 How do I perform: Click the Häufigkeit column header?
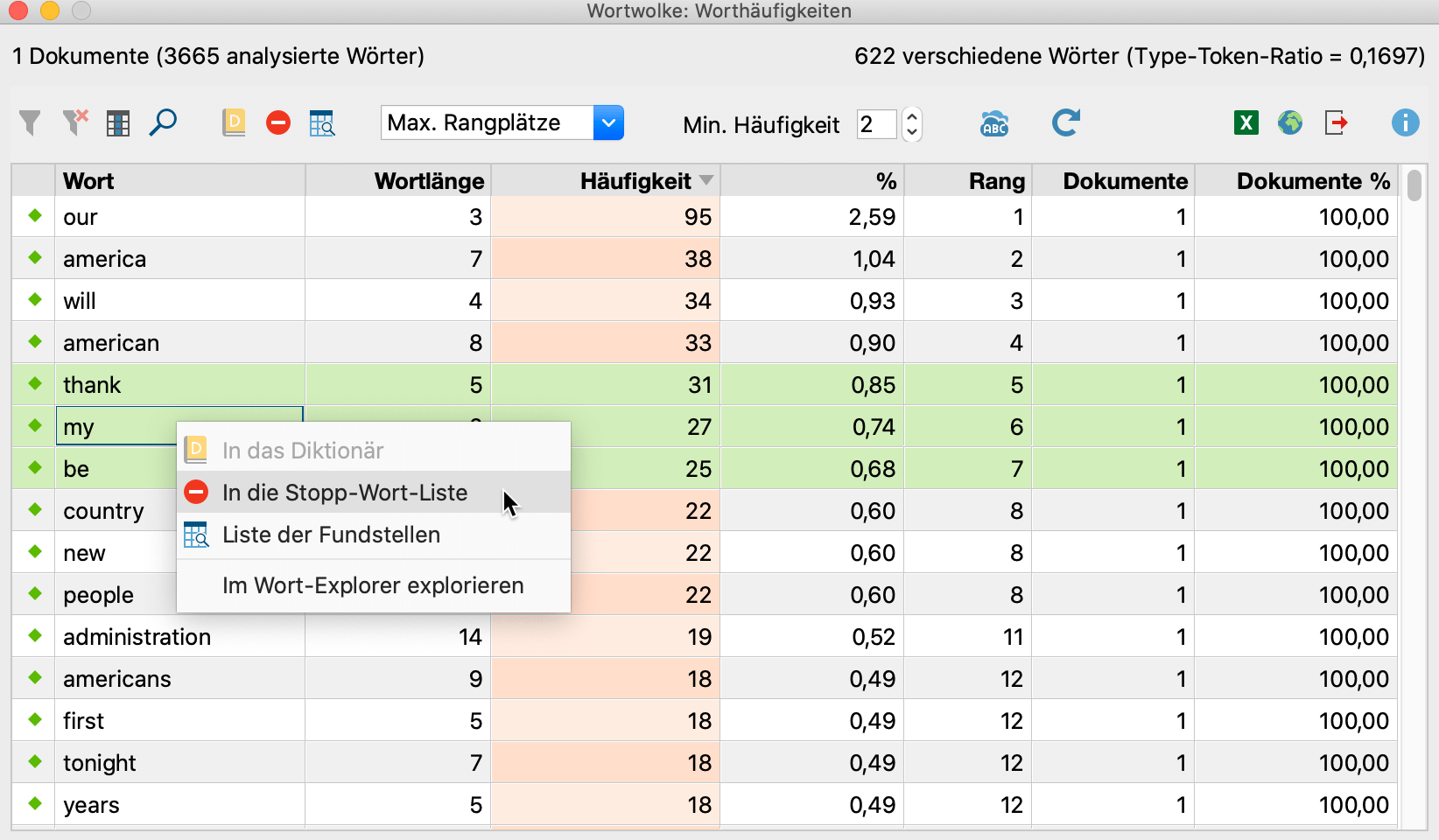click(606, 181)
